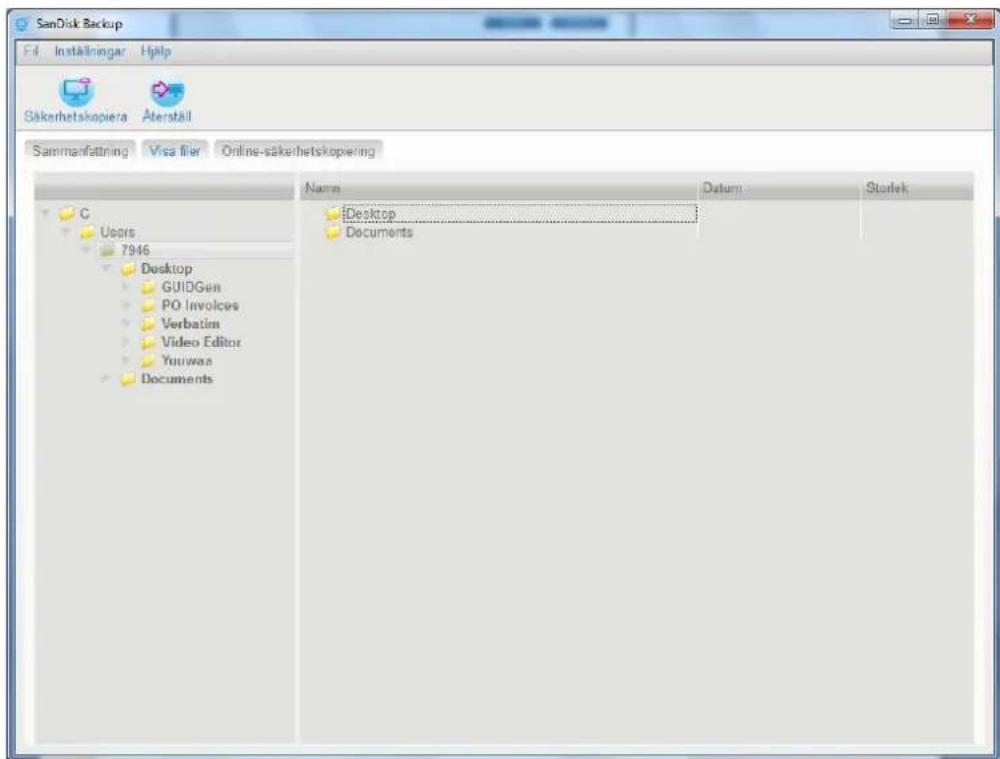Select the Yuuwaa label in tree

click(186, 361)
